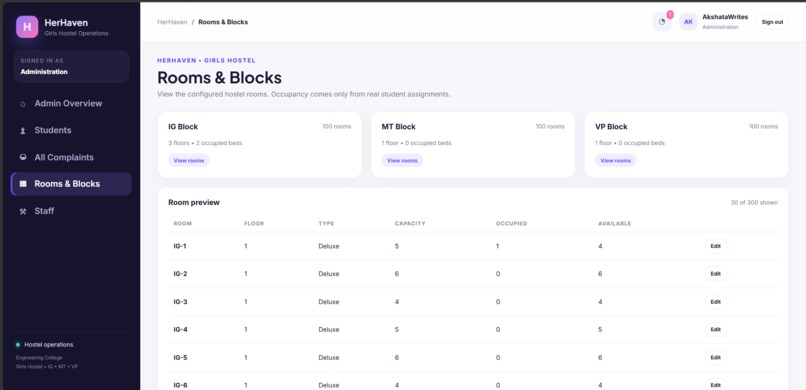Edit room IG-5

pyautogui.click(x=716, y=357)
